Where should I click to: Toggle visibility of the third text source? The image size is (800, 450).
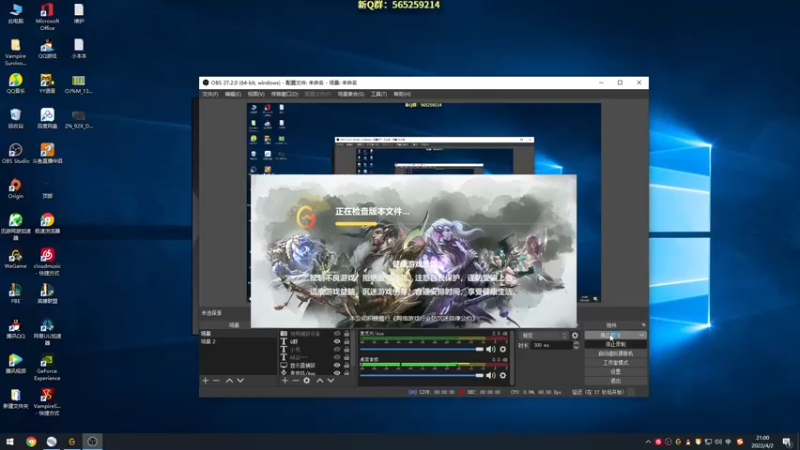337,357
